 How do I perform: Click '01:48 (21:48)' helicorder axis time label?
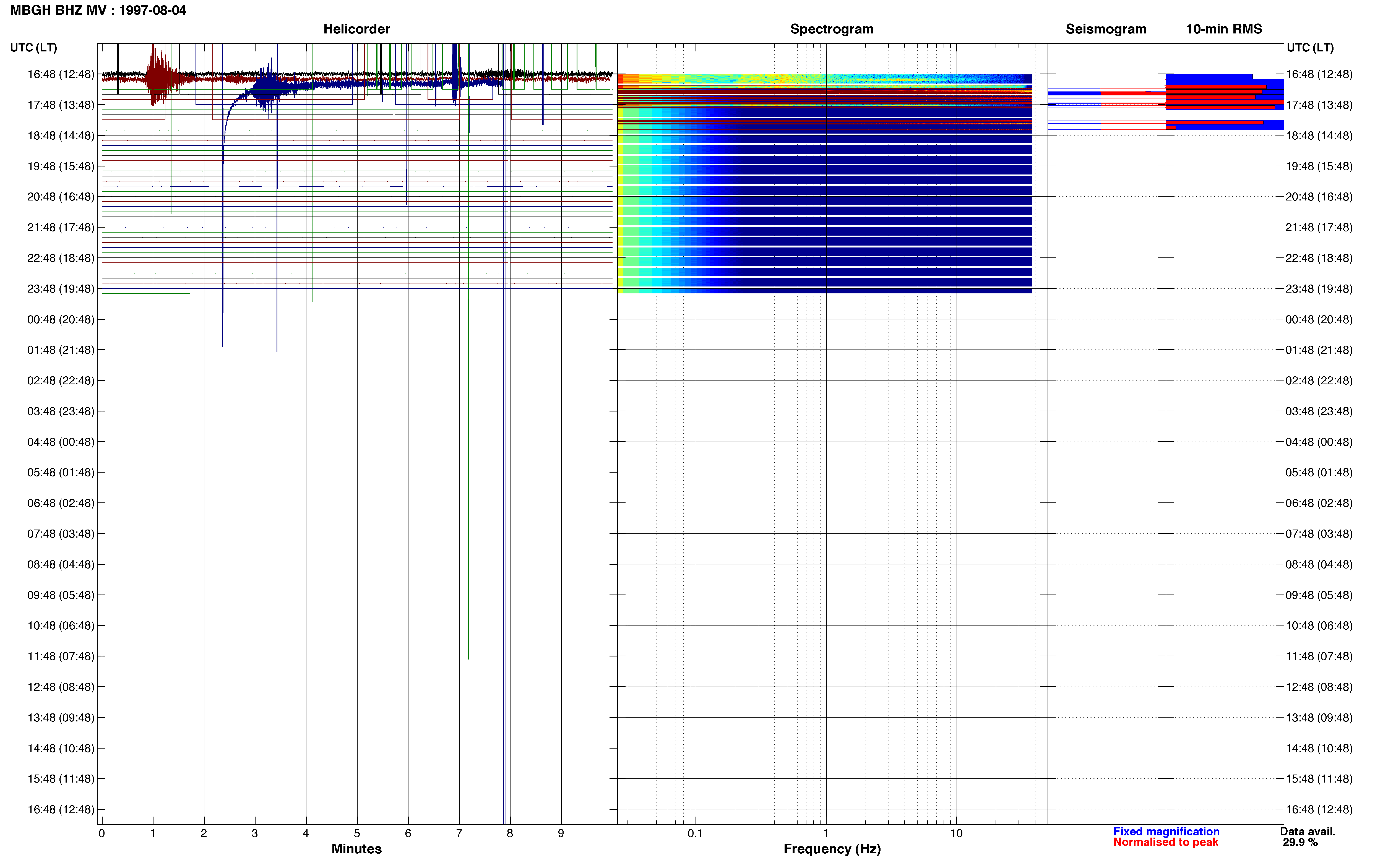pyautogui.click(x=61, y=350)
